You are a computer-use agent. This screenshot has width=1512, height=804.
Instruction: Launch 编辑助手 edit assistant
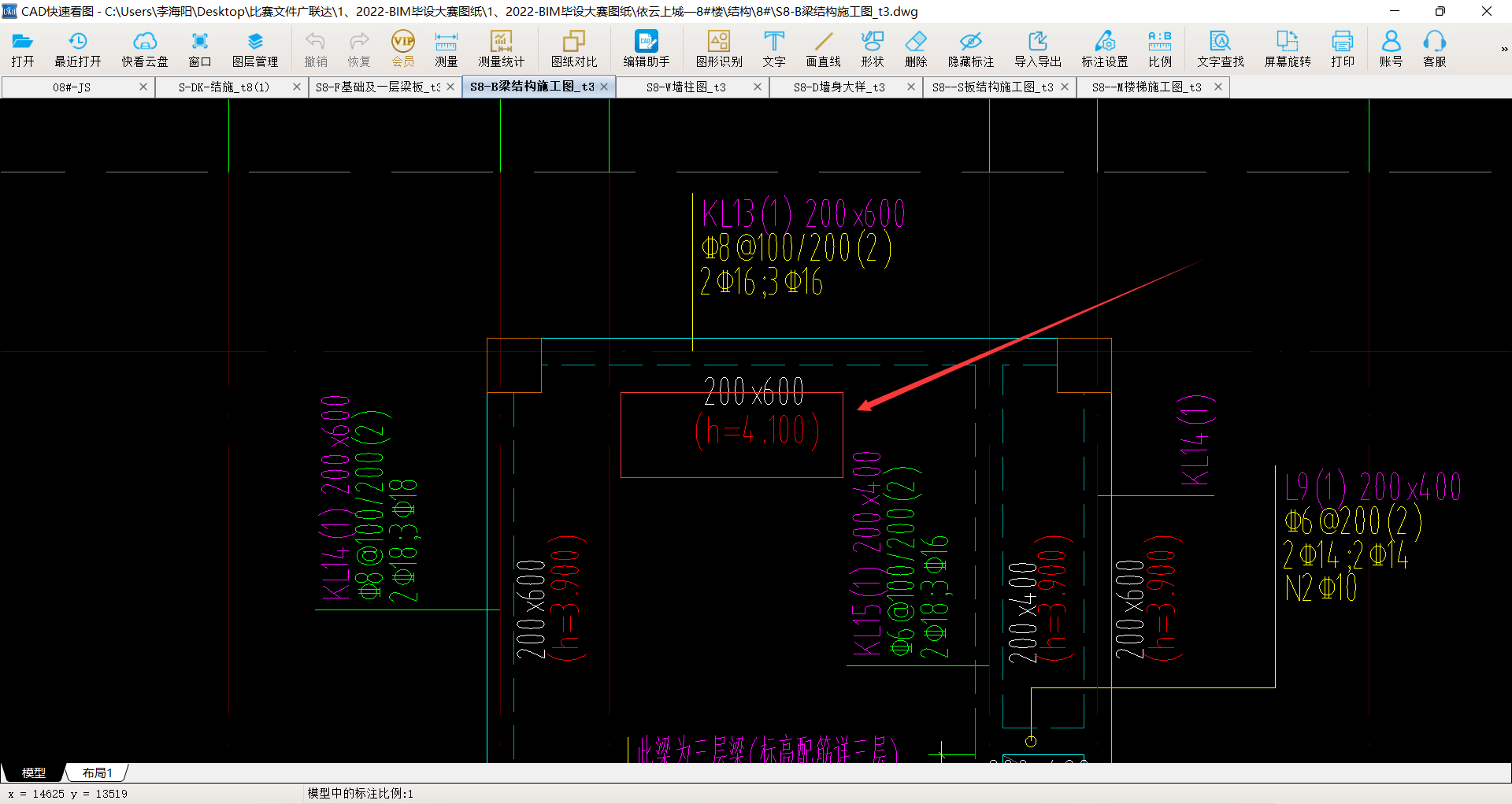tap(647, 49)
